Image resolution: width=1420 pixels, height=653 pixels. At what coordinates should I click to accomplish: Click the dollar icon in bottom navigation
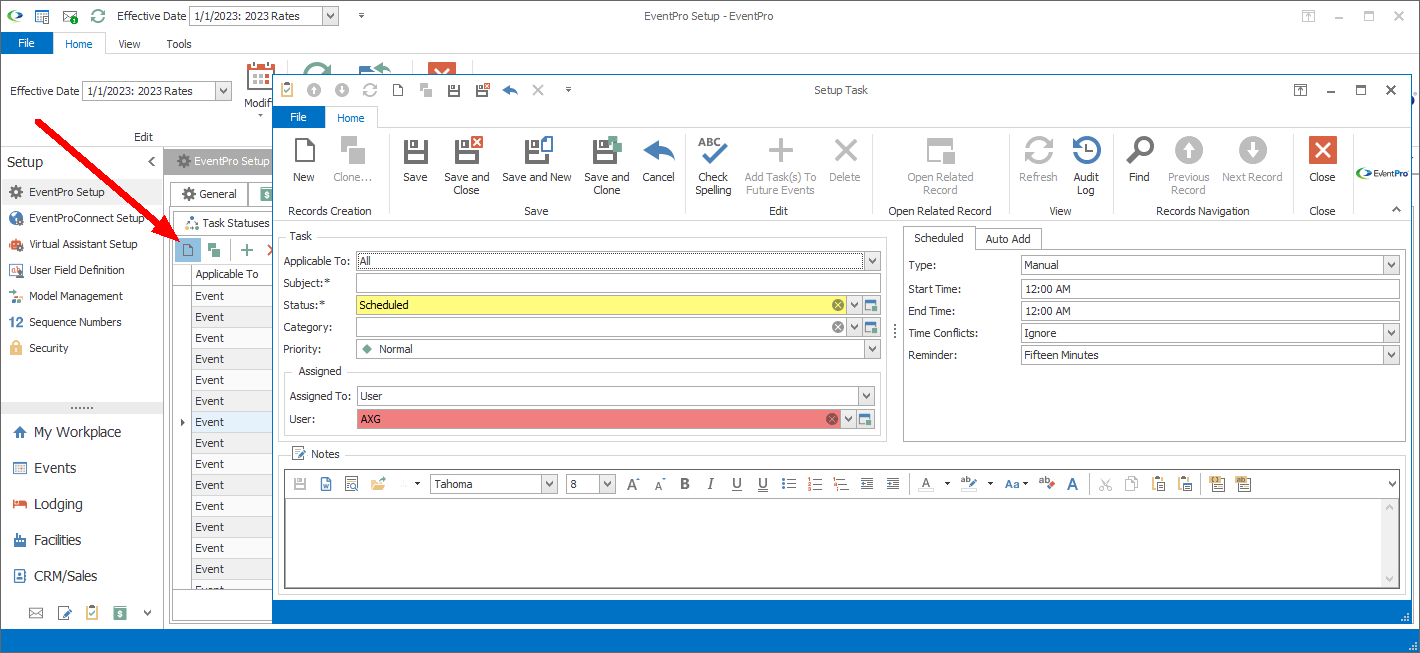click(x=120, y=613)
